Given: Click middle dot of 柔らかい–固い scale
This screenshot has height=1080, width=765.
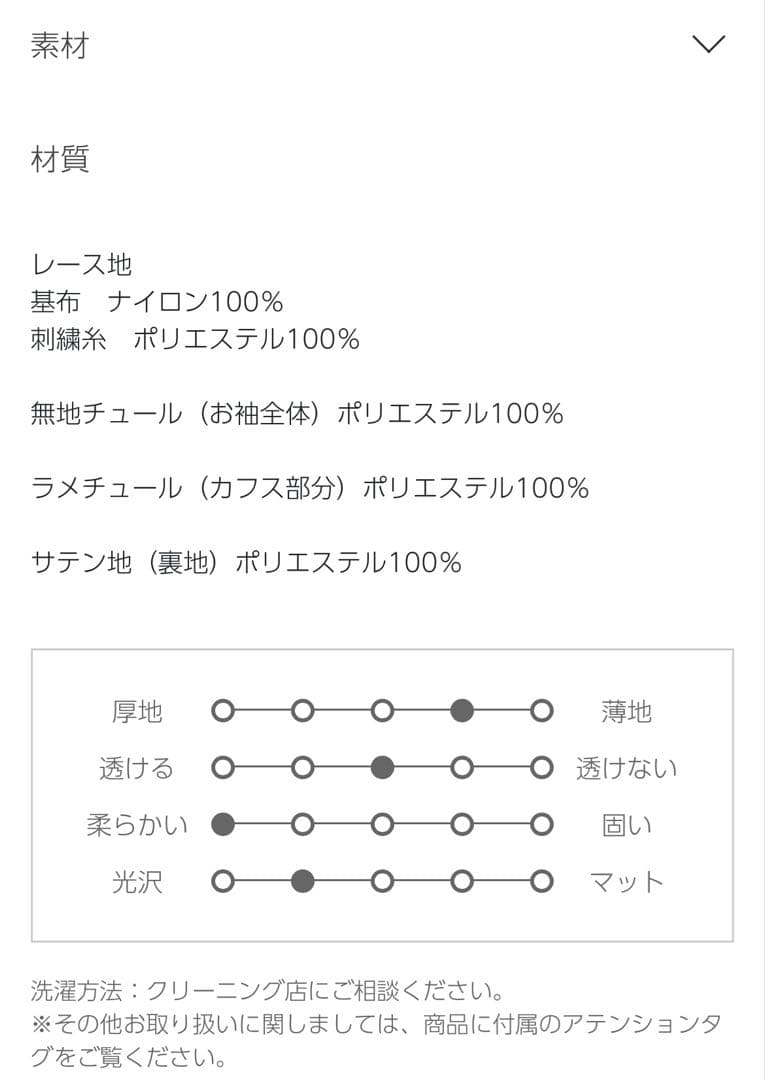Looking at the screenshot, I should [382, 825].
